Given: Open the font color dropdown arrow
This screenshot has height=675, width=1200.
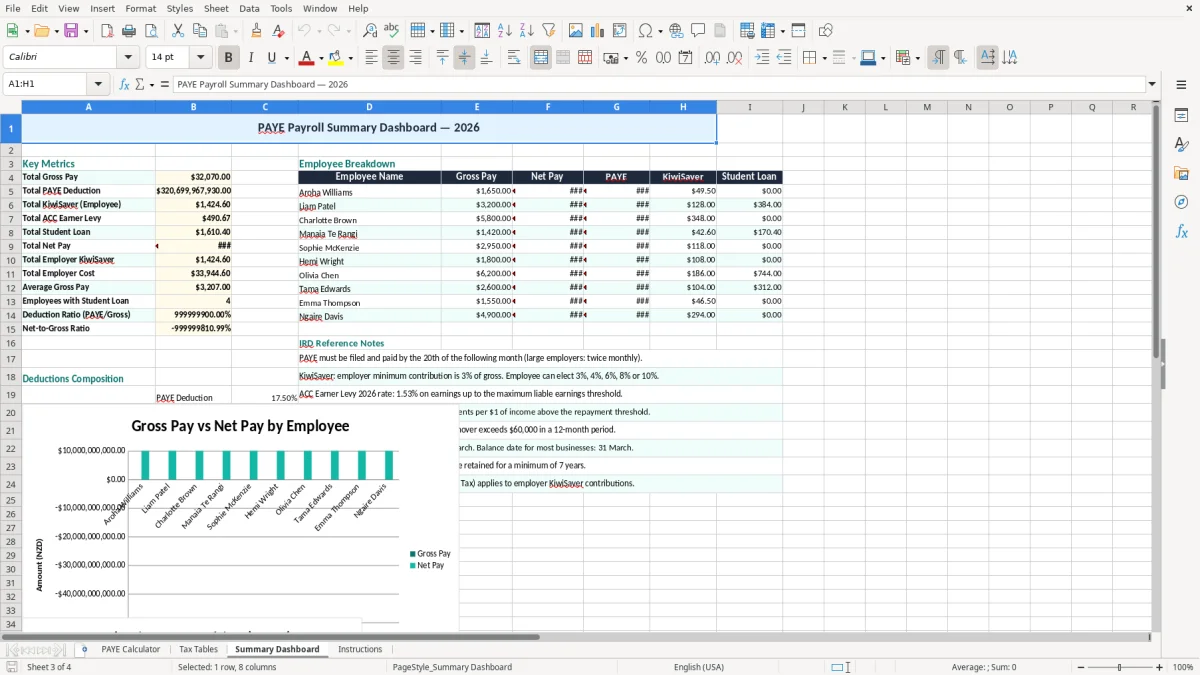Looking at the screenshot, I should click(x=320, y=58).
